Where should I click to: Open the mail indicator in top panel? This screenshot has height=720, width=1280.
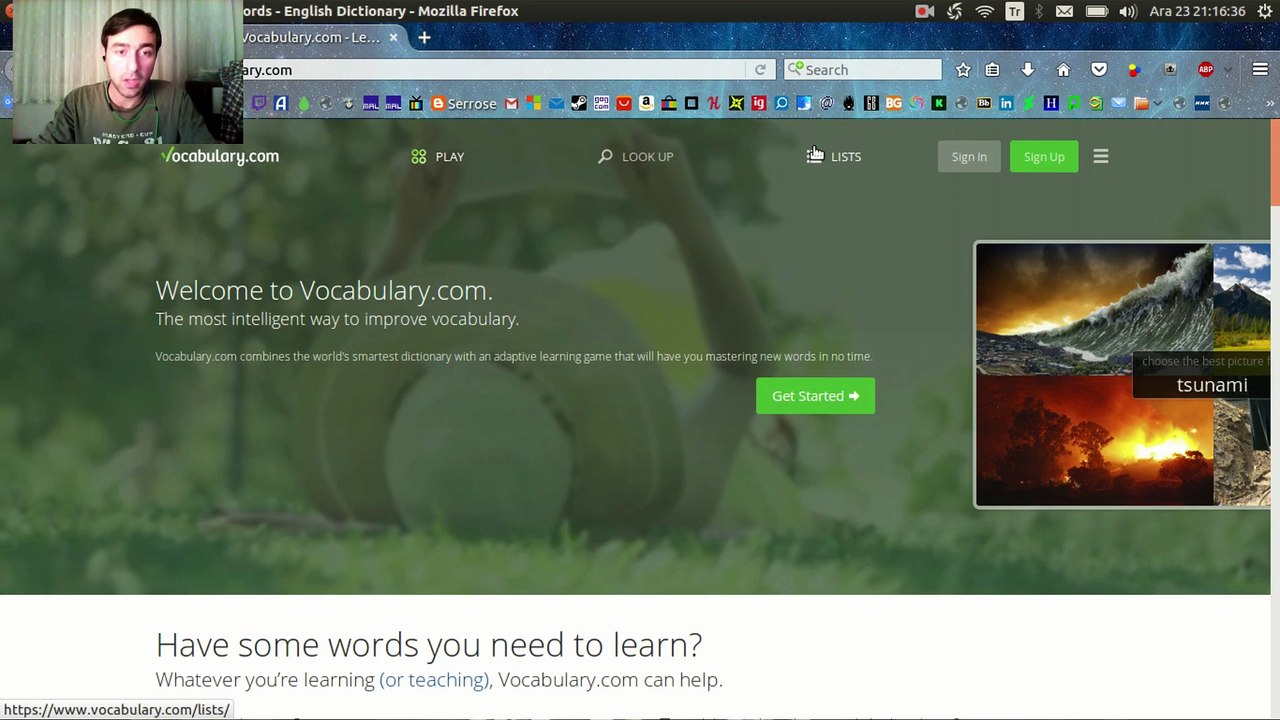click(x=1064, y=12)
